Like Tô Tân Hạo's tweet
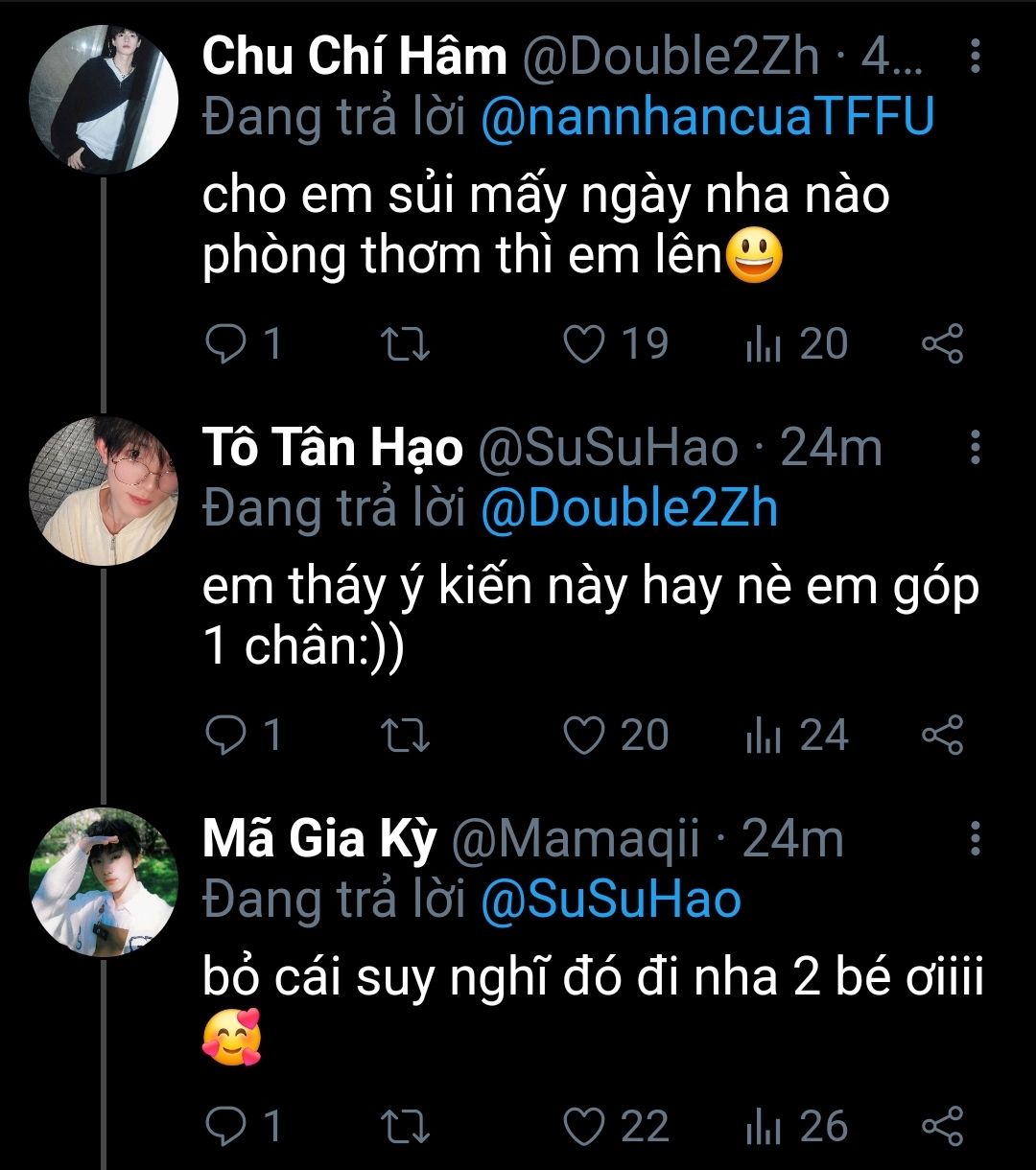The height and width of the screenshot is (1170, 1036). point(584,736)
